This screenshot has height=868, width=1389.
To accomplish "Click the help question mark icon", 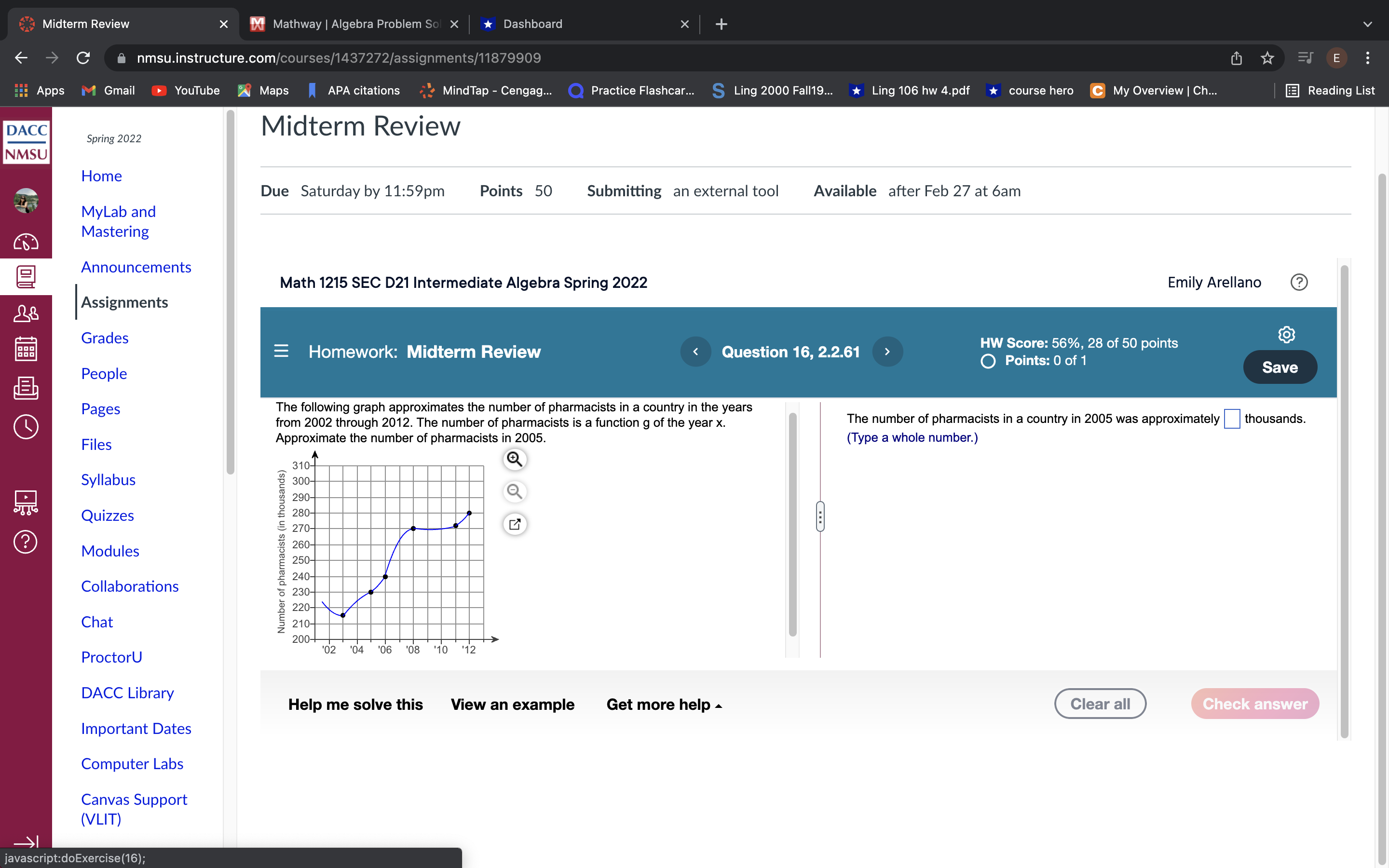I will 1300,282.
